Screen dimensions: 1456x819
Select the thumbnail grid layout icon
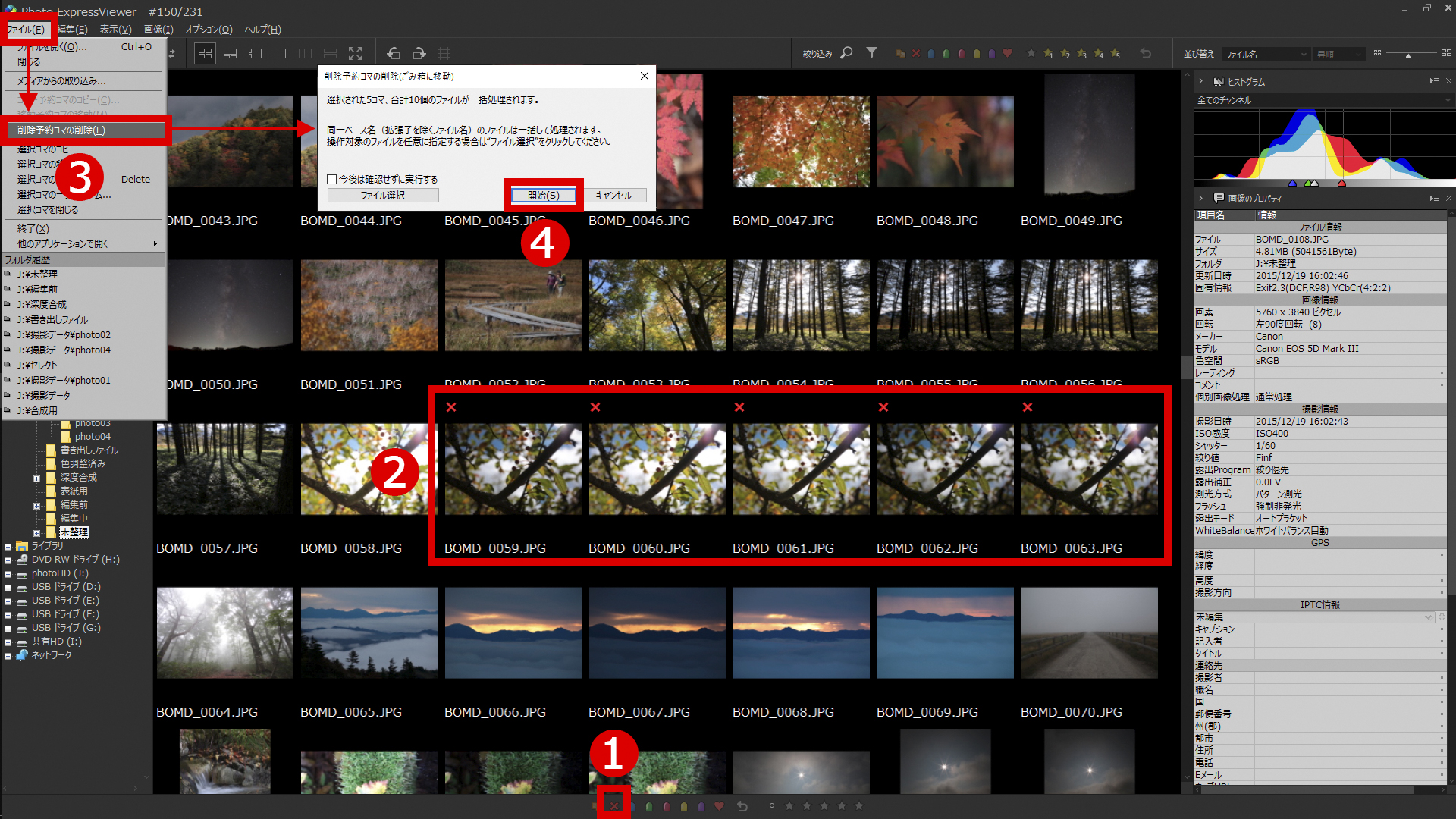(205, 53)
